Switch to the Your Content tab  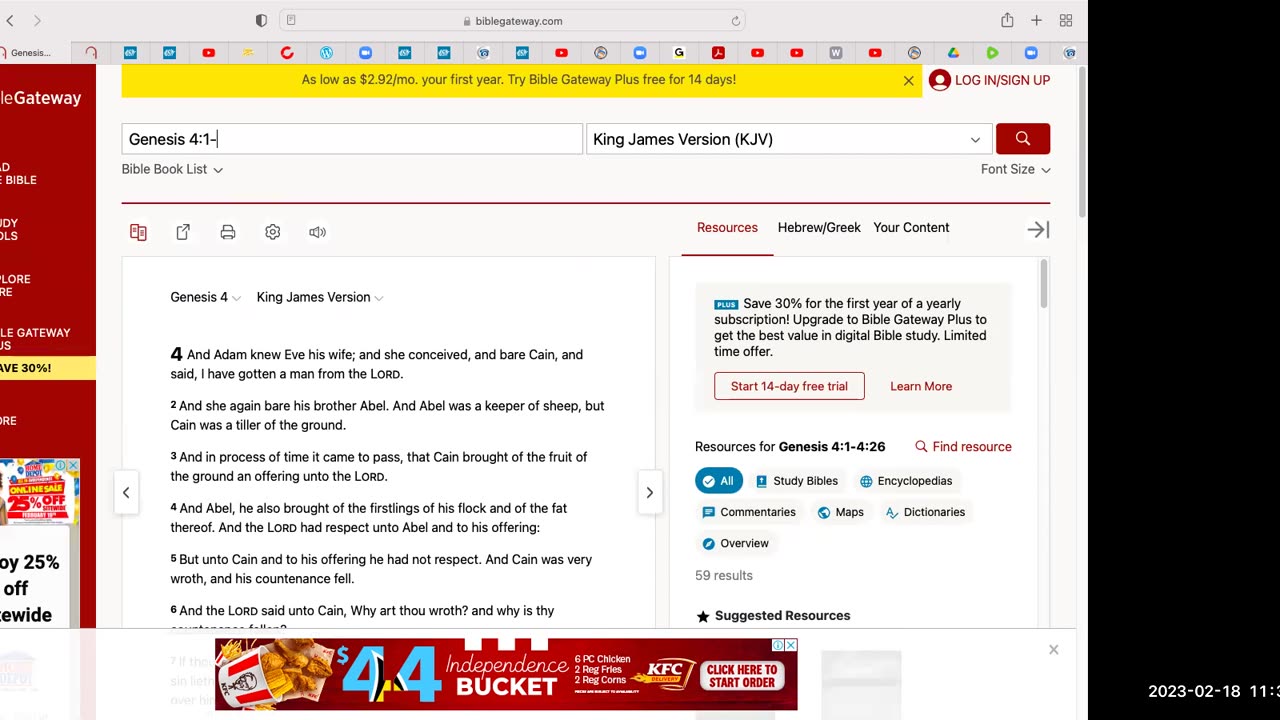(x=911, y=228)
